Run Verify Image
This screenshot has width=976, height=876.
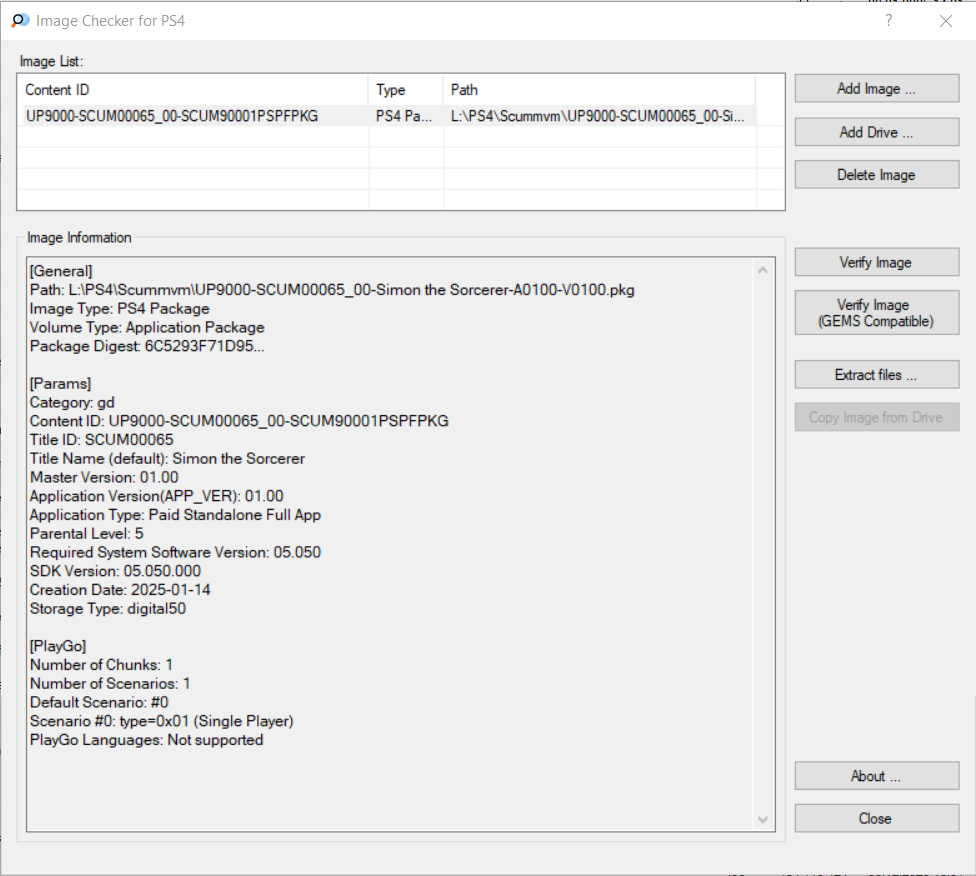click(876, 262)
